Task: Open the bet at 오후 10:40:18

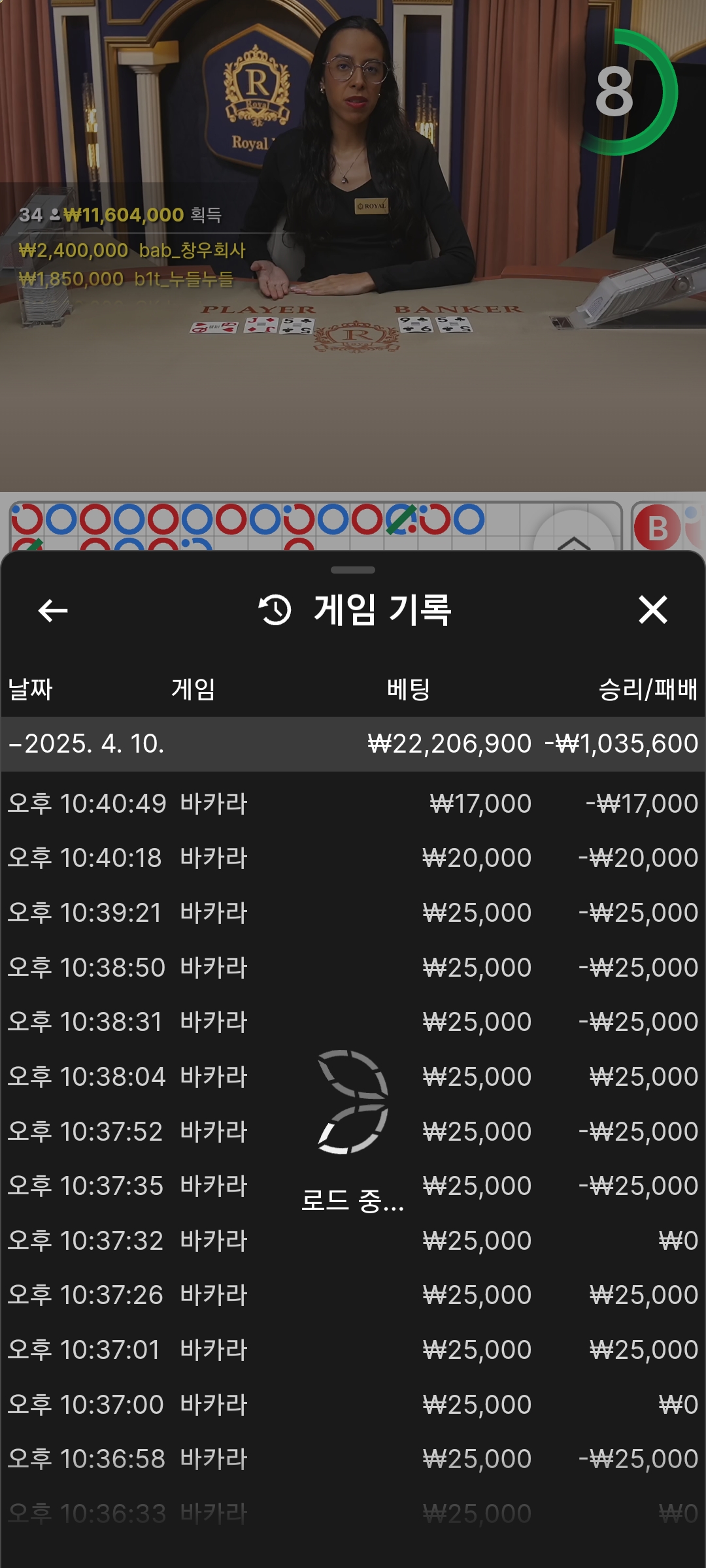Action: (x=353, y=858)
